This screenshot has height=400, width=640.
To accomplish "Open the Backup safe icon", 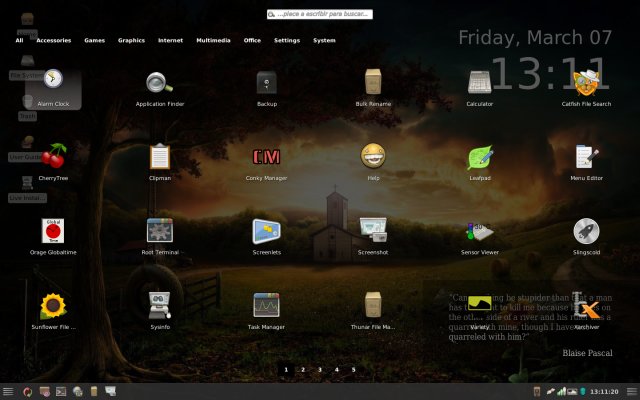I will click(267, 89).
